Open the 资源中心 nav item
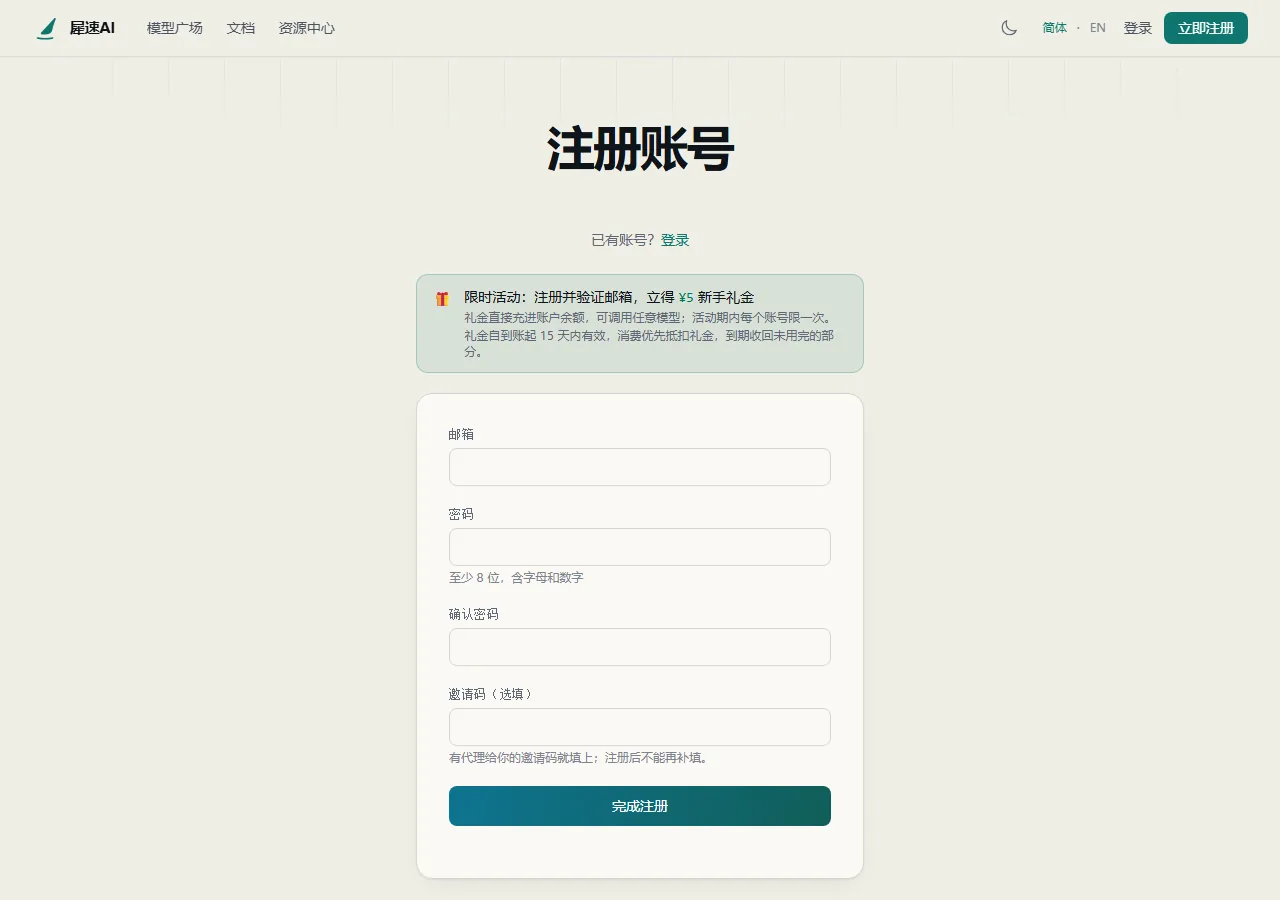 [x=307, y=28]
